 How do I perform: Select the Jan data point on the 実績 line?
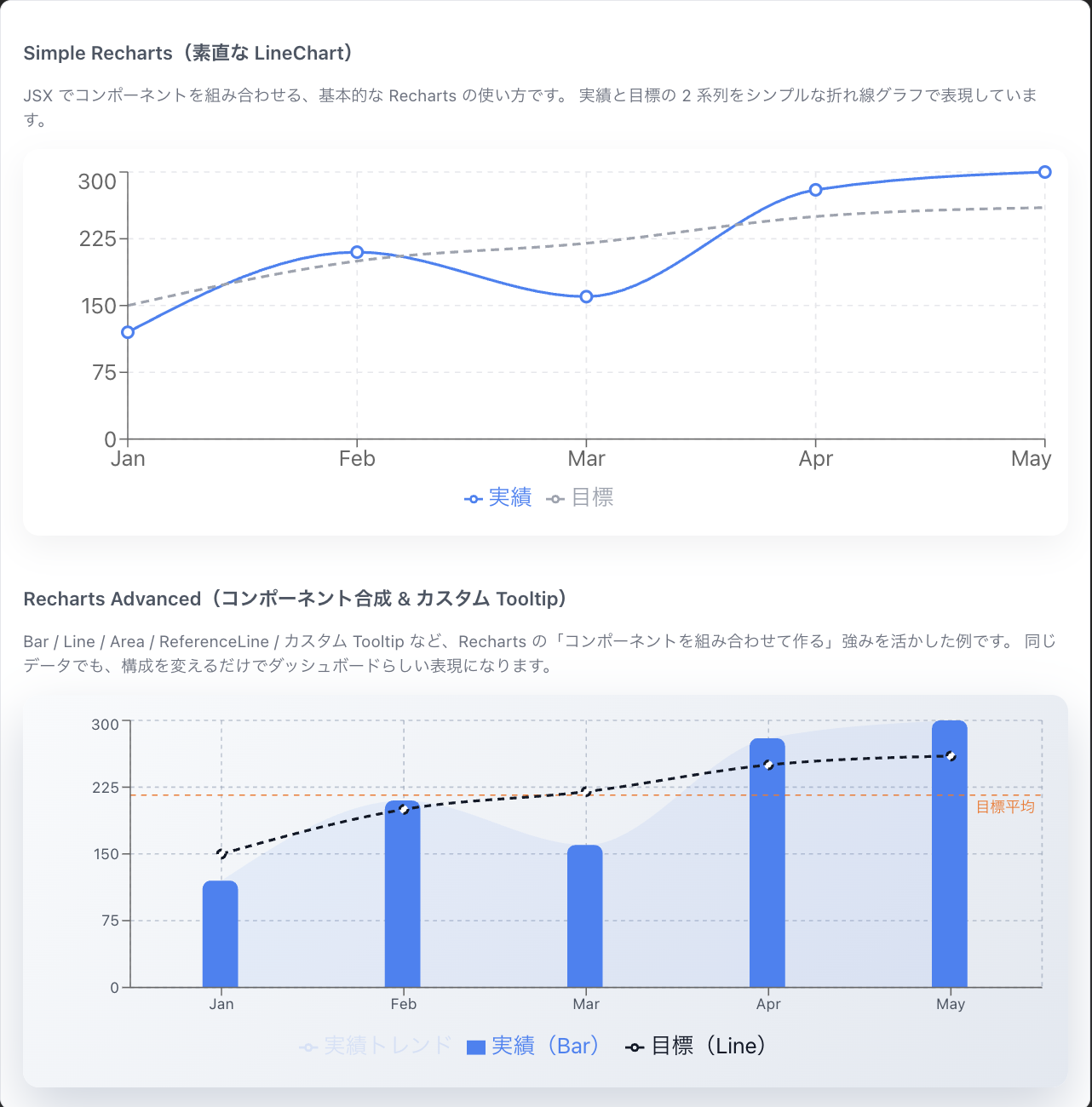tap(128, 332)
